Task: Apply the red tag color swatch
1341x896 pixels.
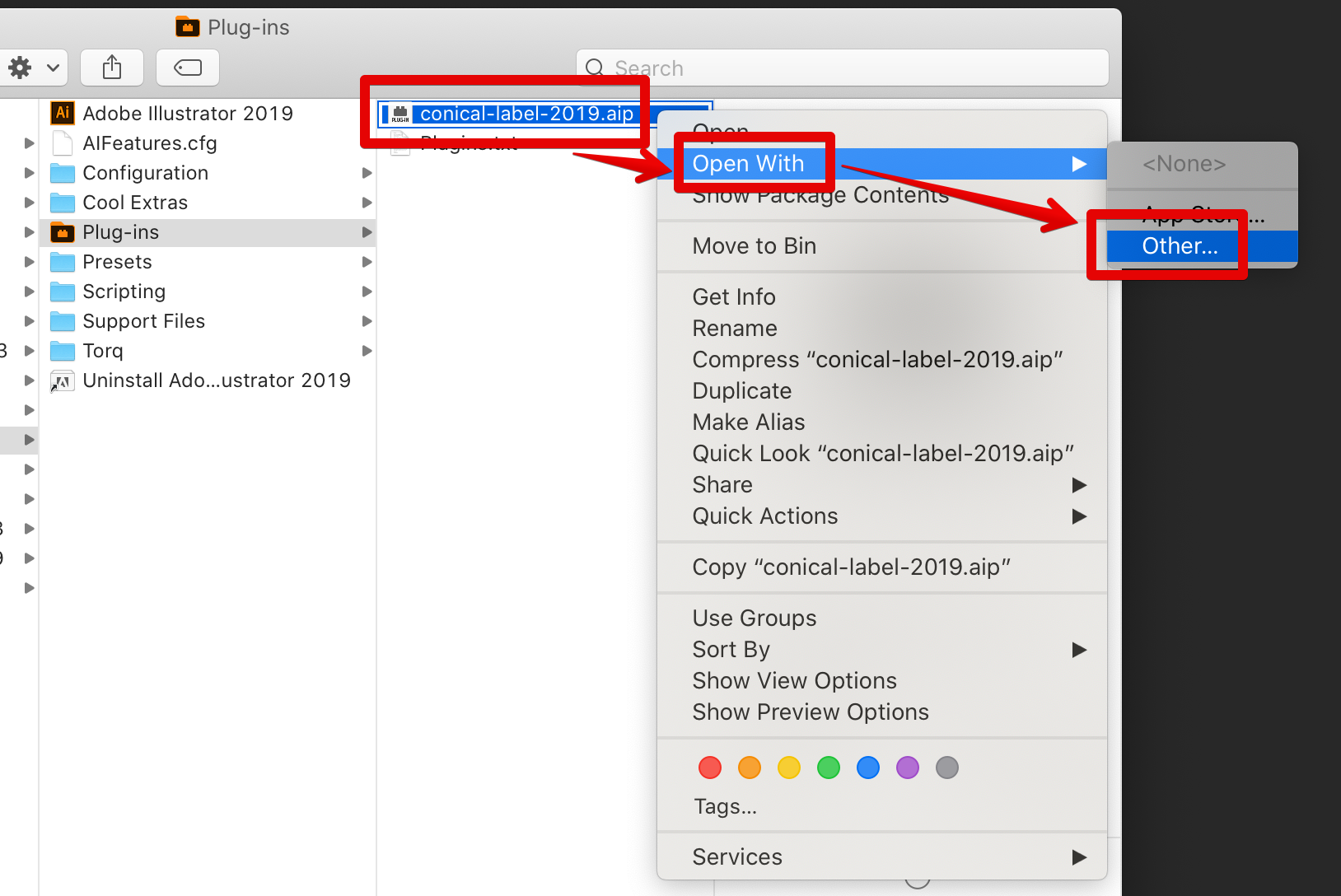Action: click(709, 768)
